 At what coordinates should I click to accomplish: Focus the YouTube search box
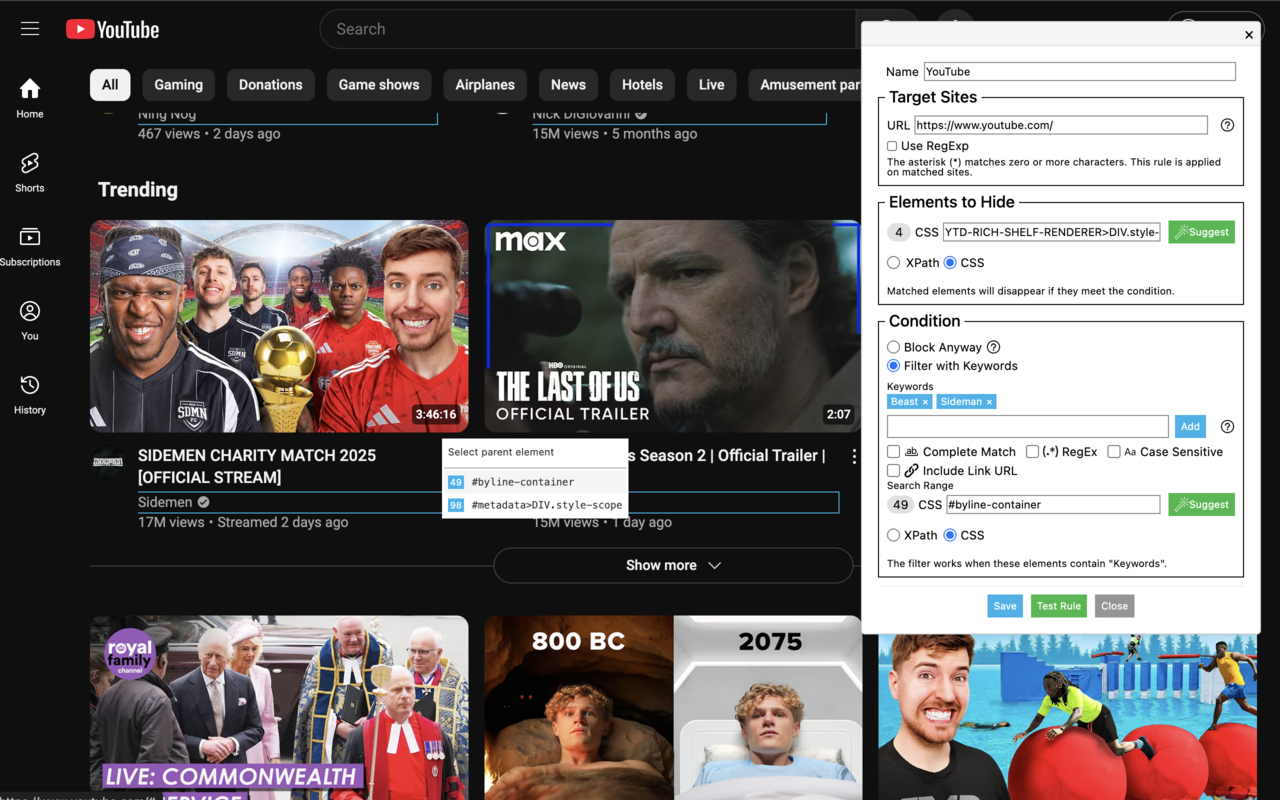pos(587,29)
